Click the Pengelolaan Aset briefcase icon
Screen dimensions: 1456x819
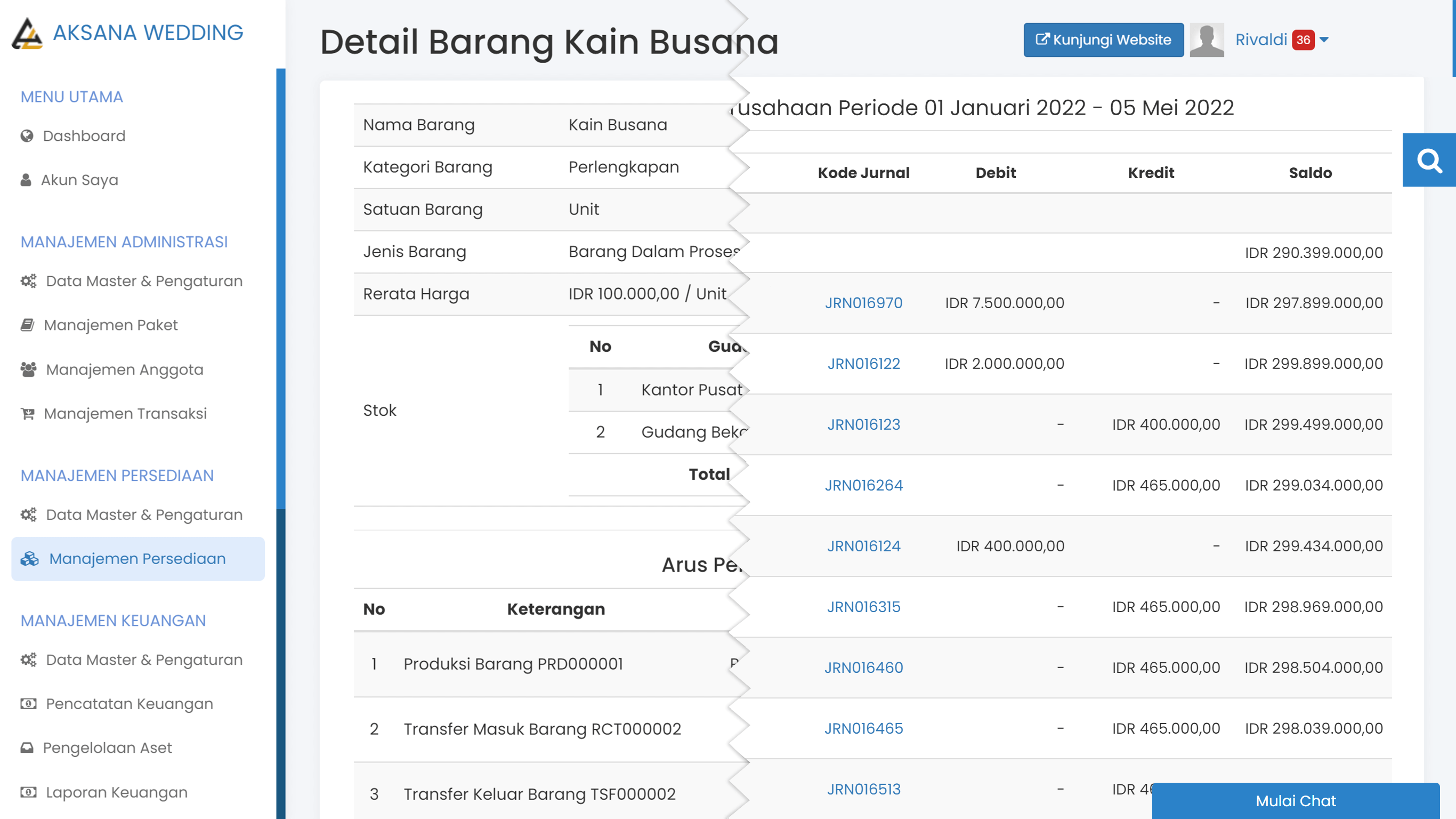(26, 747)
